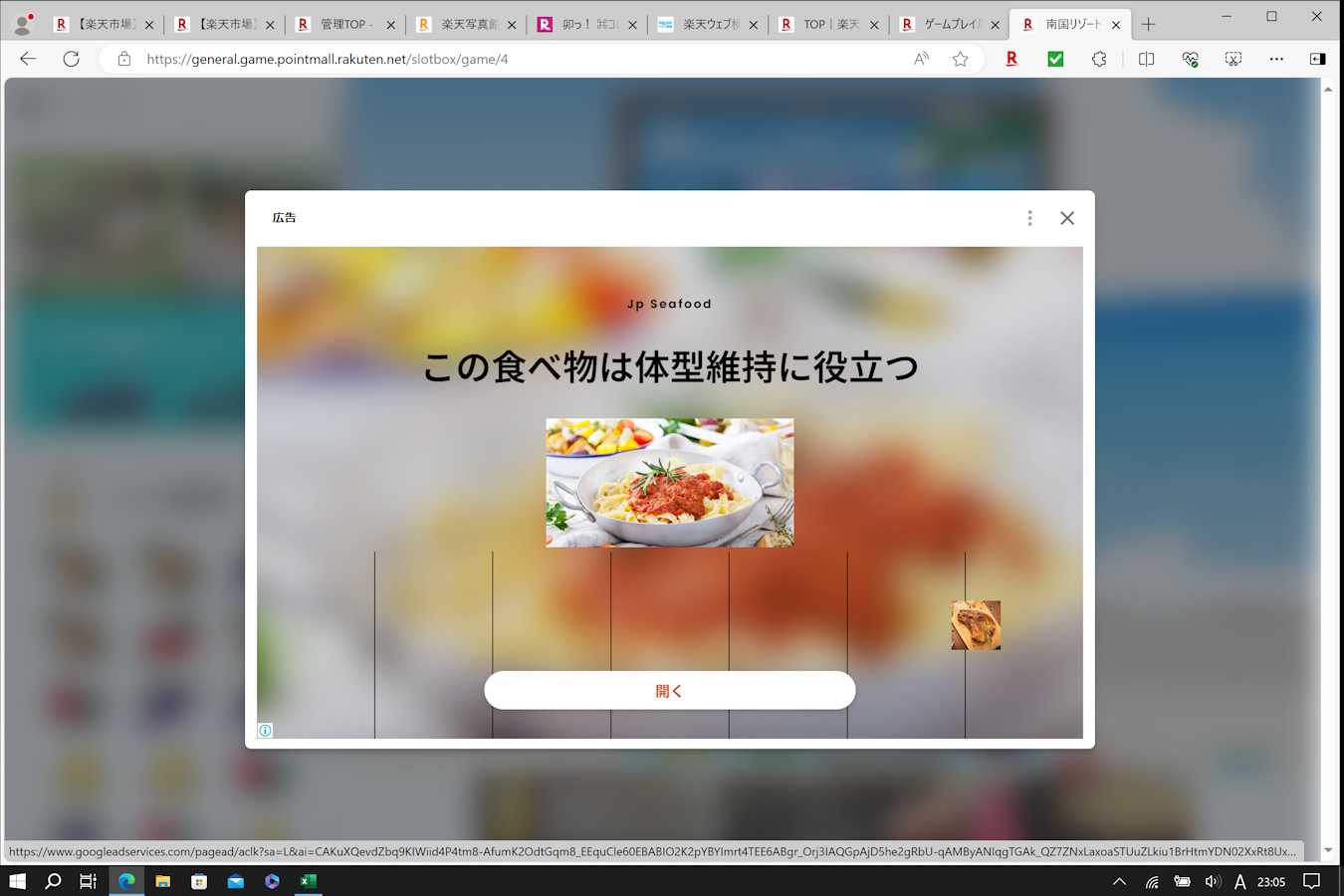Start a web capture screenshot
Viewport: 1344px width, 896px height.
pyautogui.click(x=1233, y=59)
